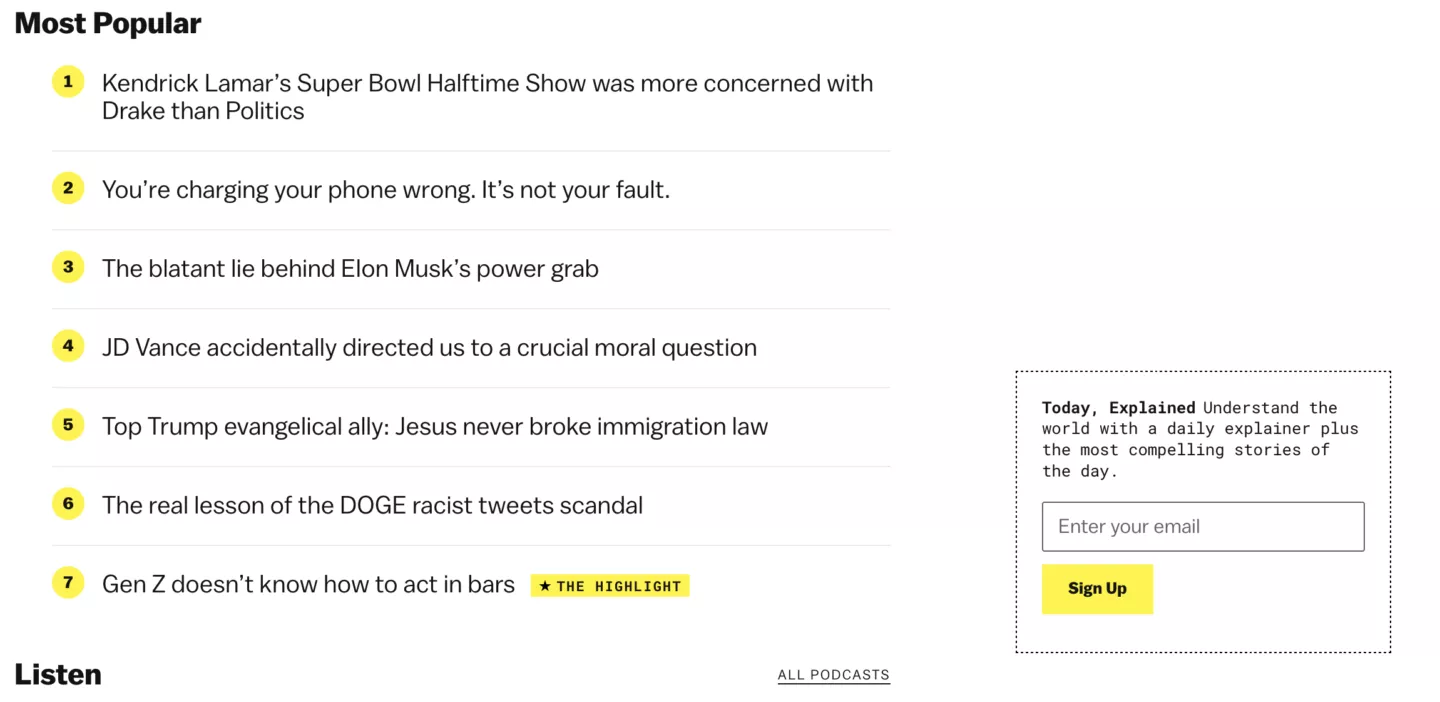The image size is (1440, 702).
Task: Click the Sign Up button
Action: pos(1097,589)
